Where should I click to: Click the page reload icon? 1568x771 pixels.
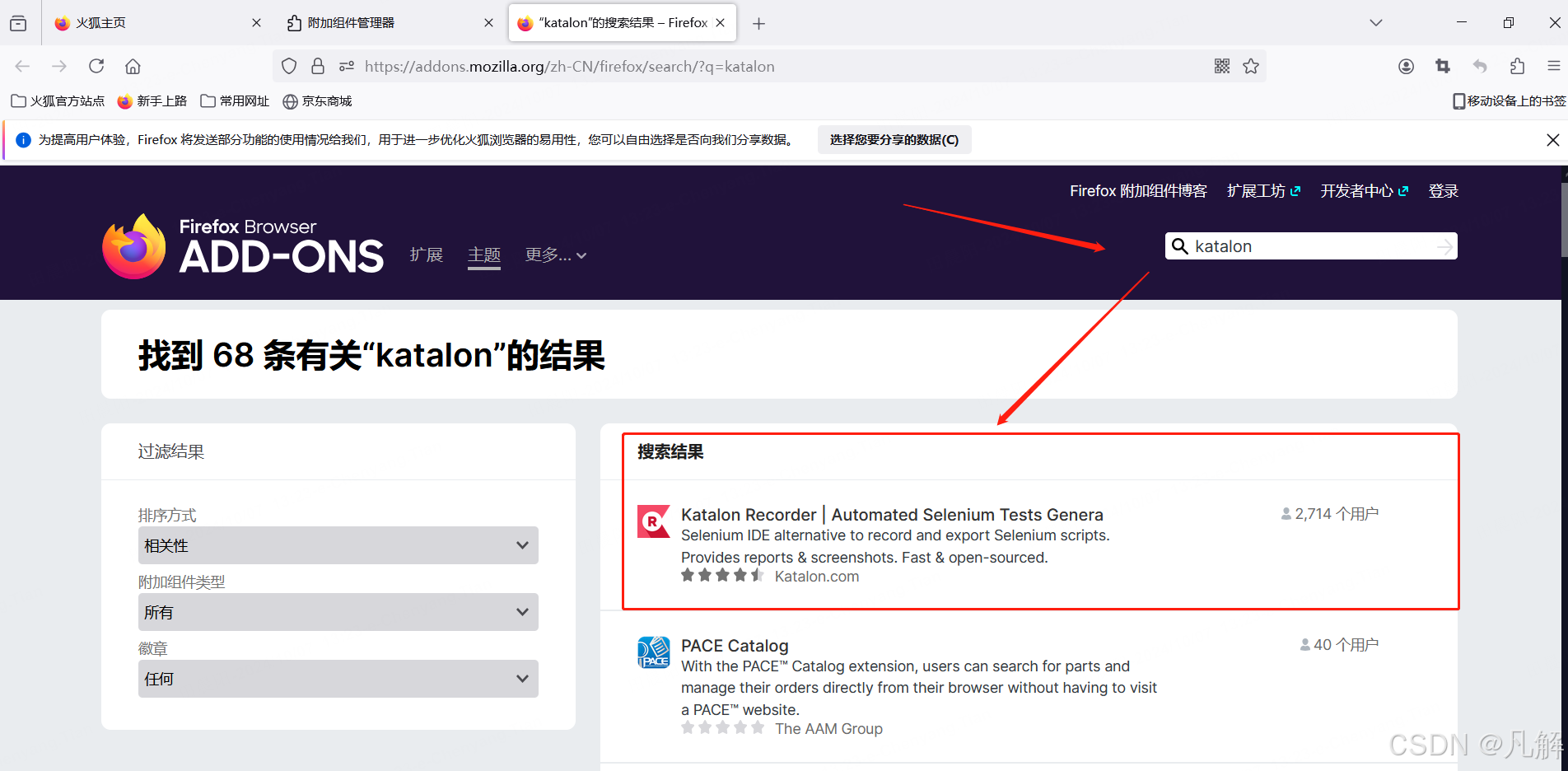[x=96, y=66]
